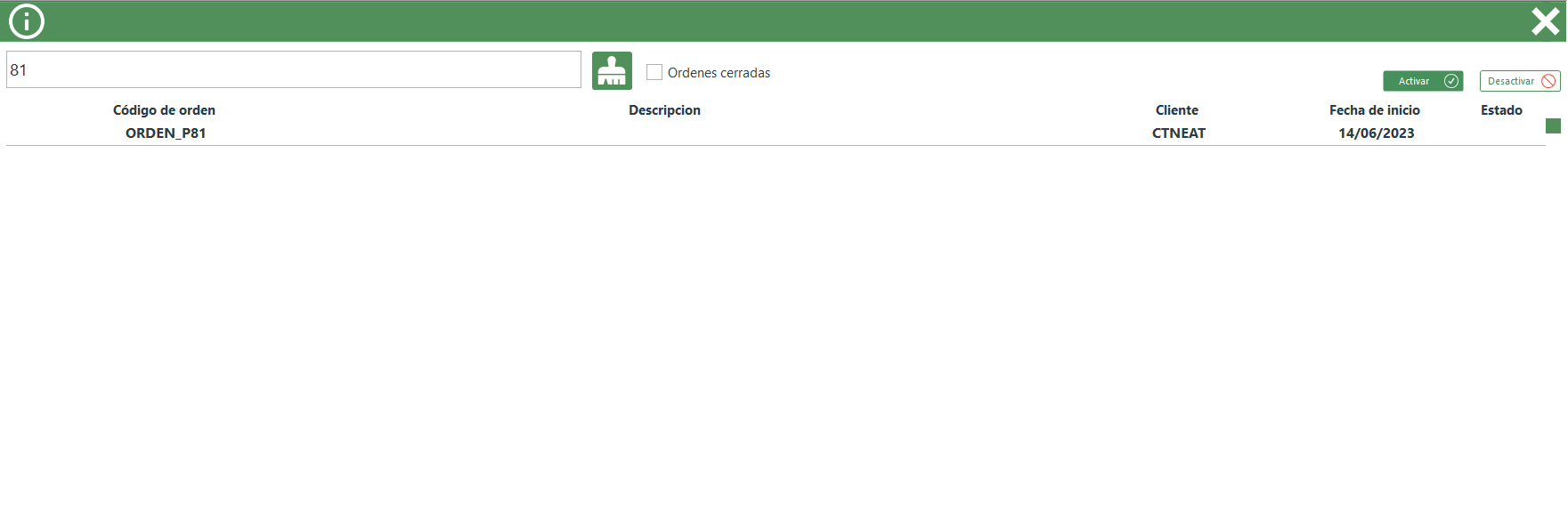
Task: Select the ORDEN_P81 order row
Action: click(x=166, y=133)
